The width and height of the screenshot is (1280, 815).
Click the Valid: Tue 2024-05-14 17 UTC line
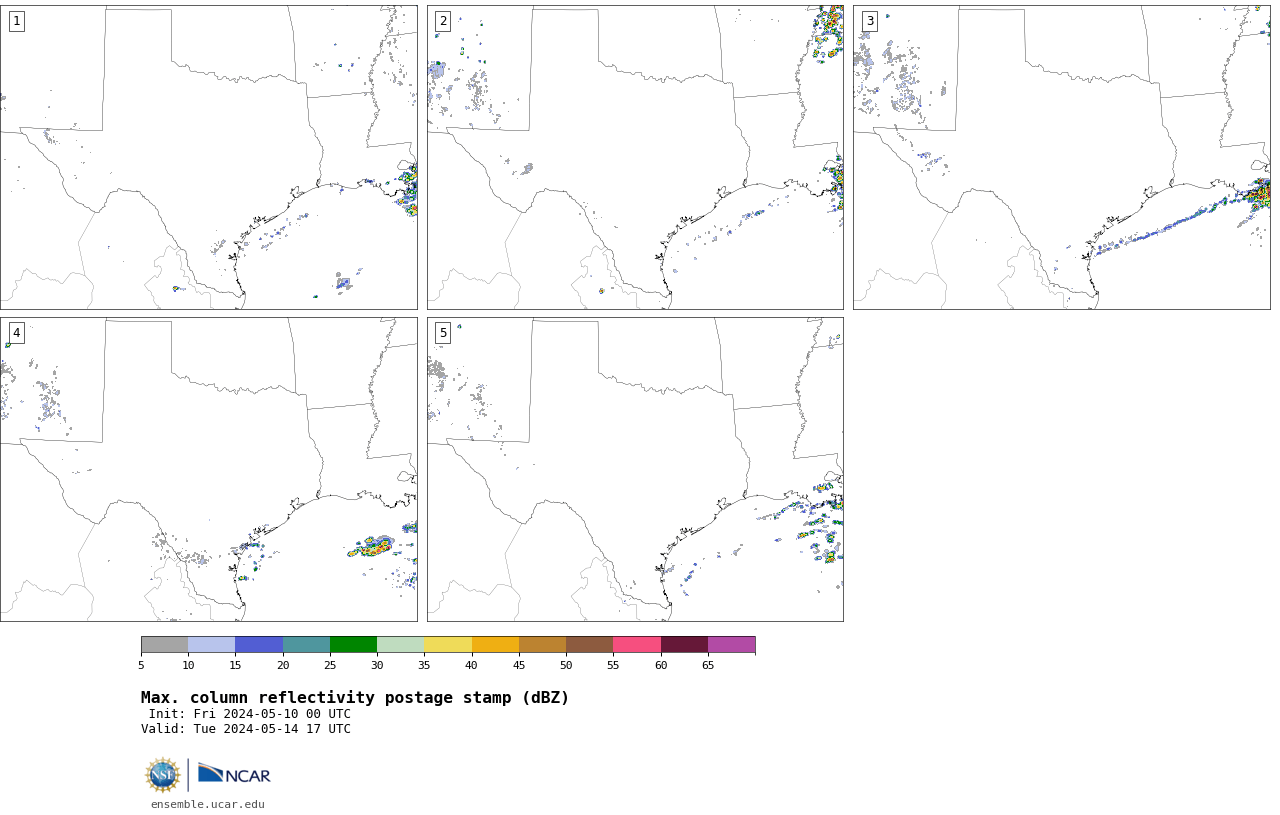[246, 729]
